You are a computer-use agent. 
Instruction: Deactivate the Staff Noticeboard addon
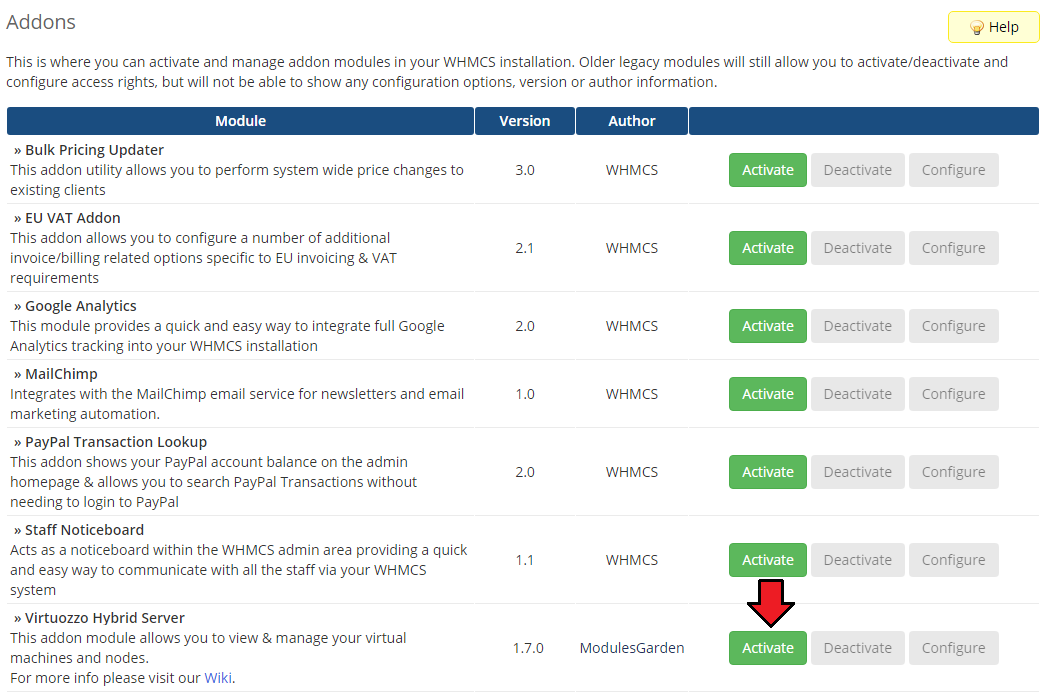pos(857,560)
